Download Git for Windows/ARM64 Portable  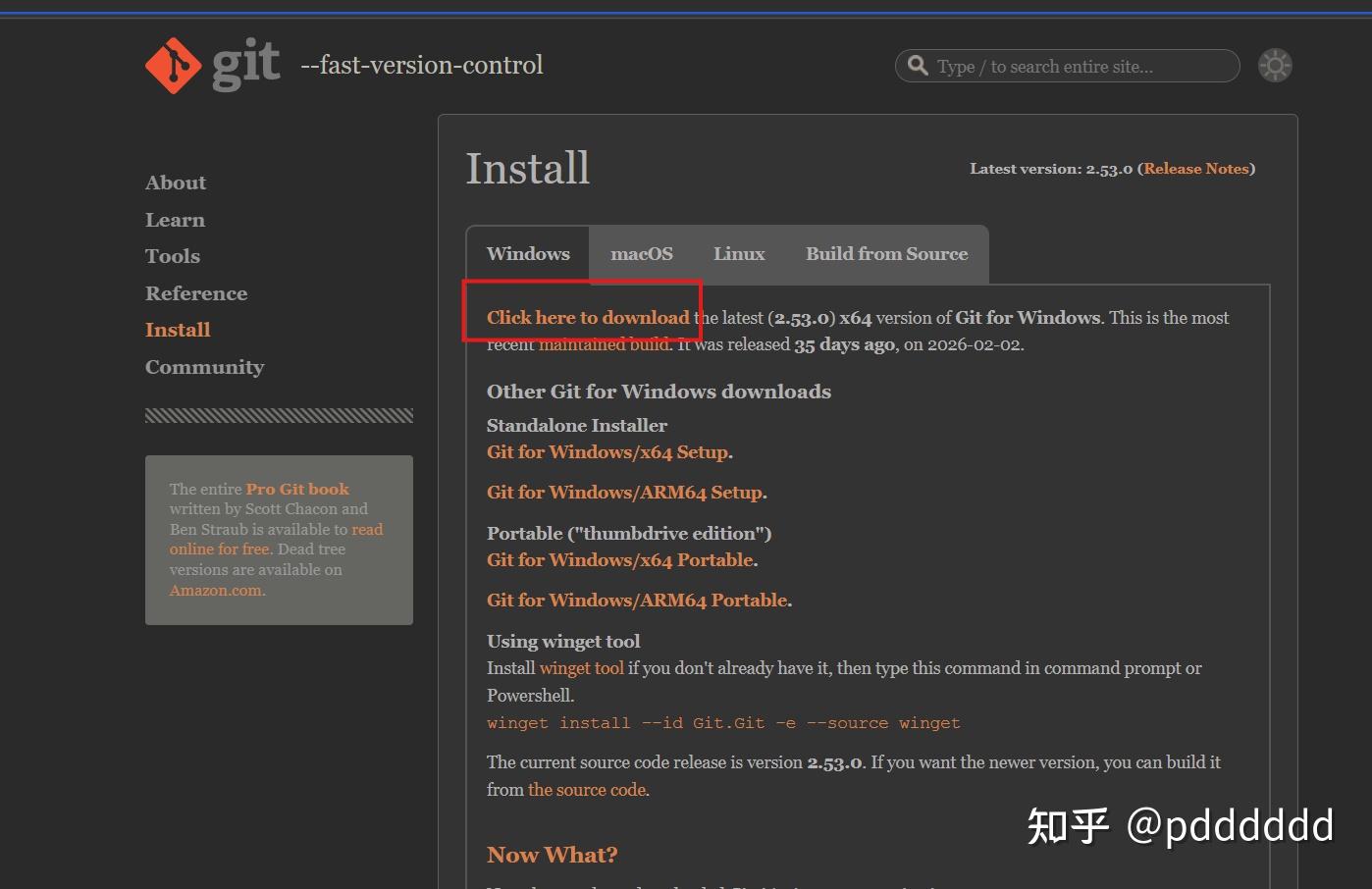pos(638,601)
